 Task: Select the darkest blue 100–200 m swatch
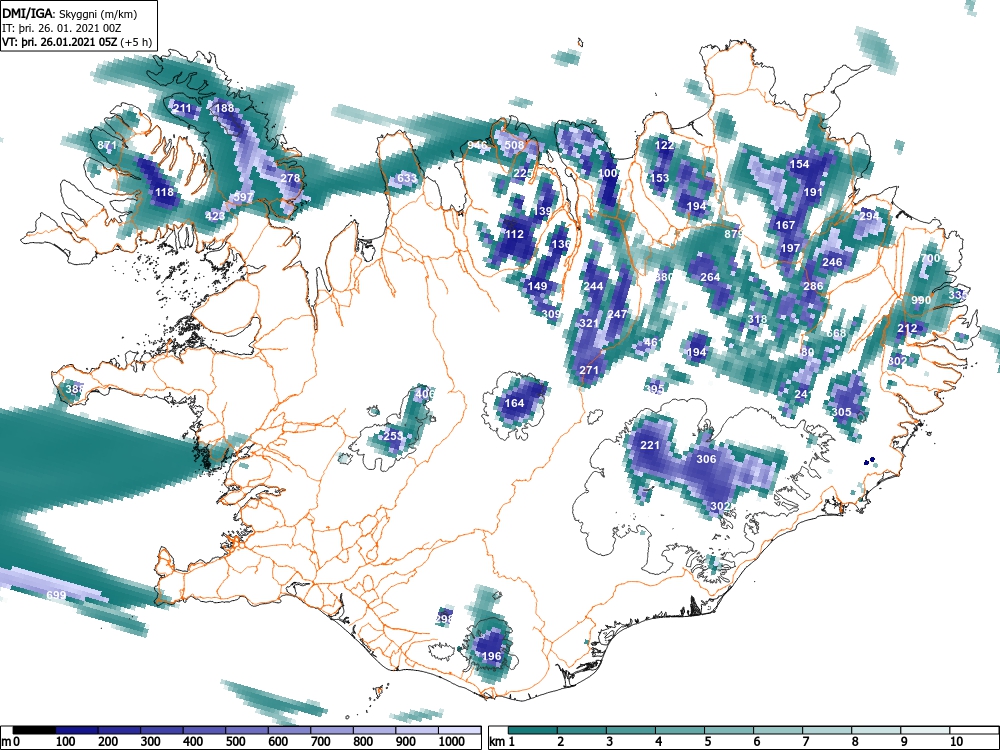(77, 730)
